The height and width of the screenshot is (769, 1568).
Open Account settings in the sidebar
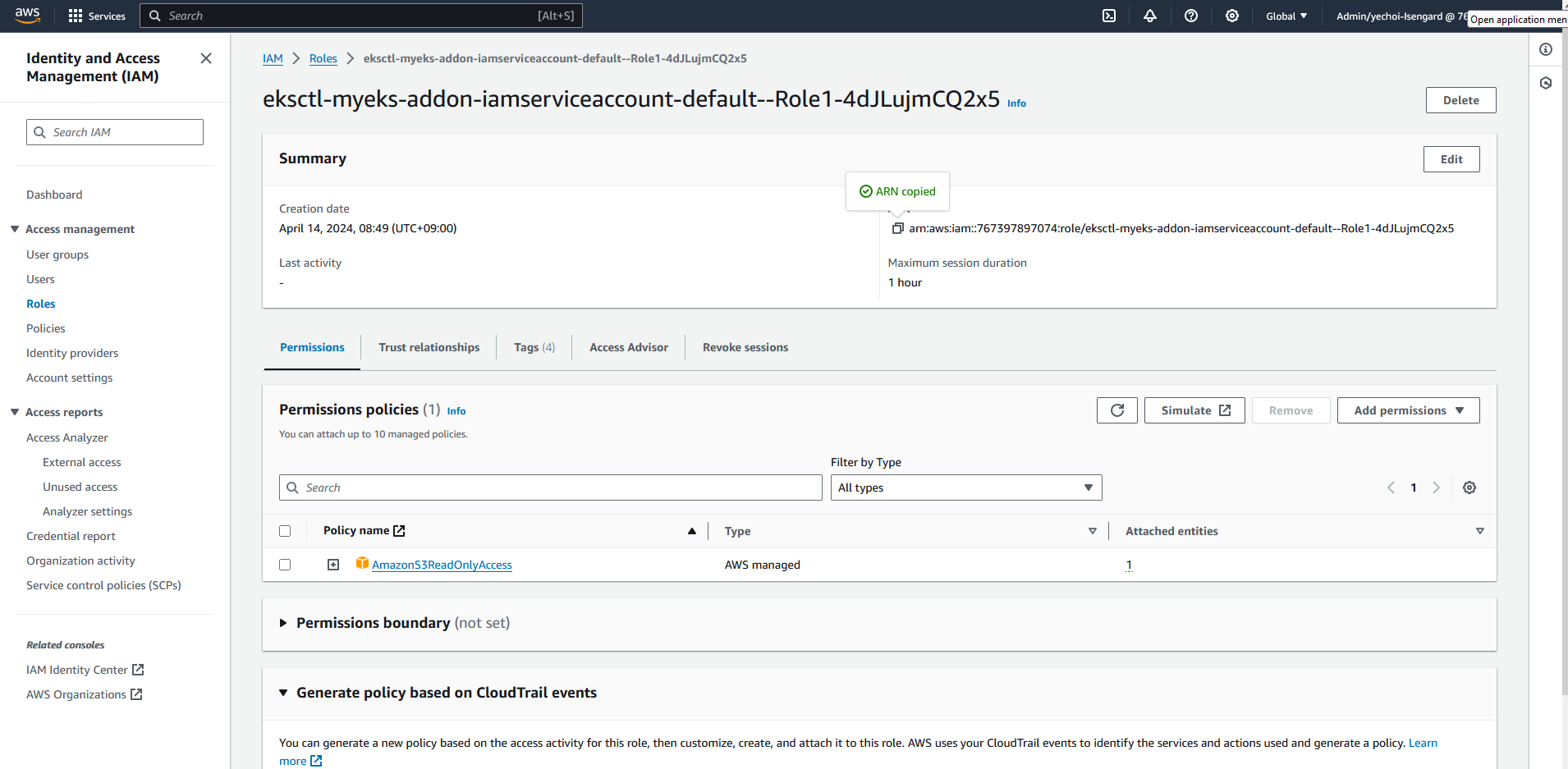(70, 378)
